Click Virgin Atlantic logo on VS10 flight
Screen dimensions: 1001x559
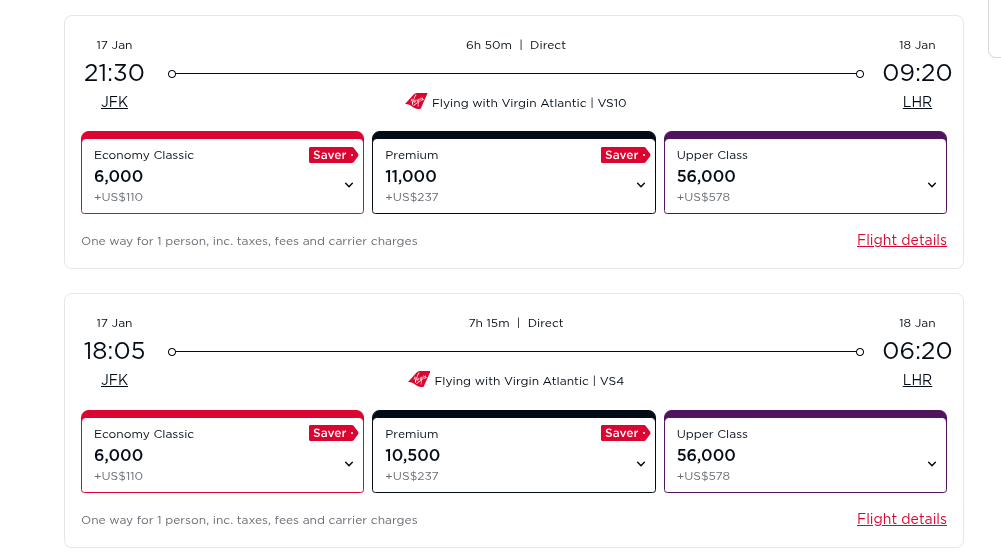pos(416,101)
